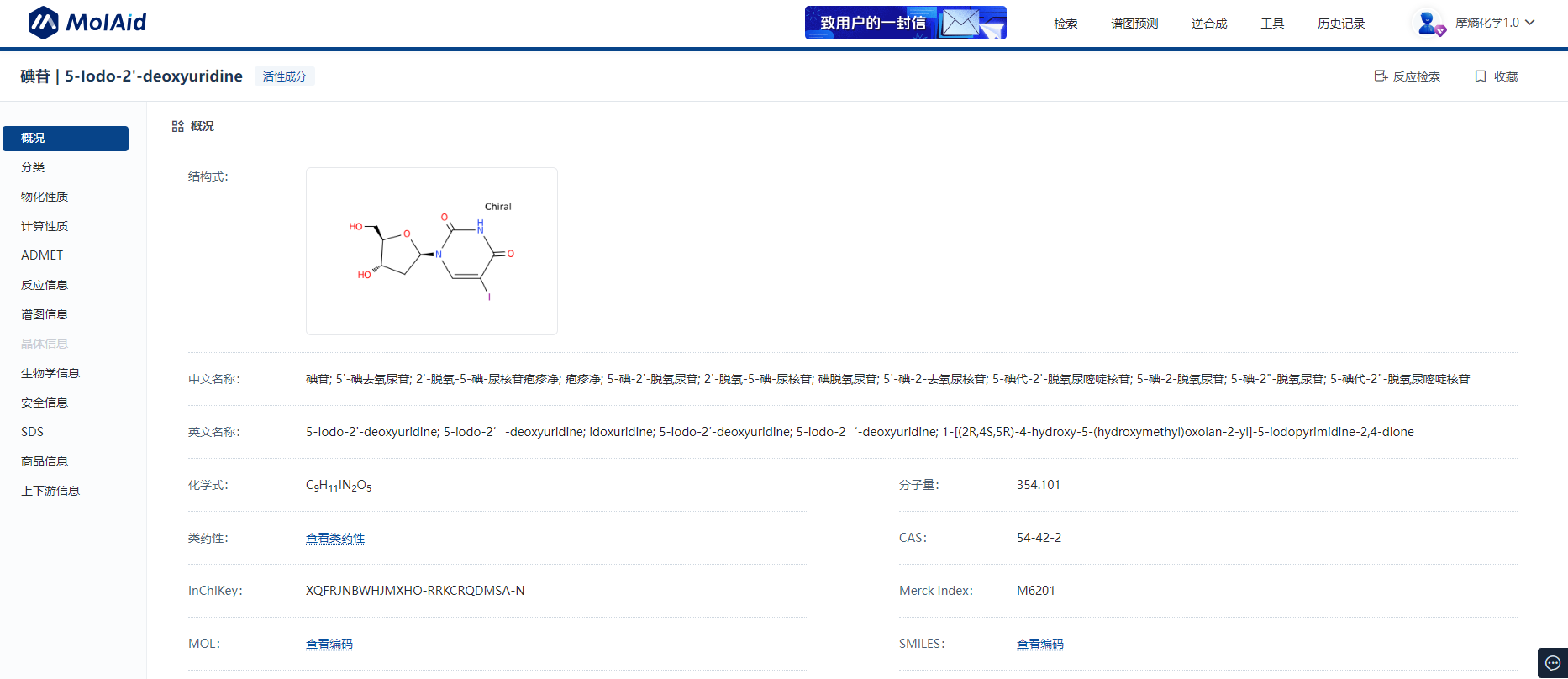Screen dimensions: 1568x679
Task: Click 查看编码 link next to SMILES
Action: coord(1040,644)
